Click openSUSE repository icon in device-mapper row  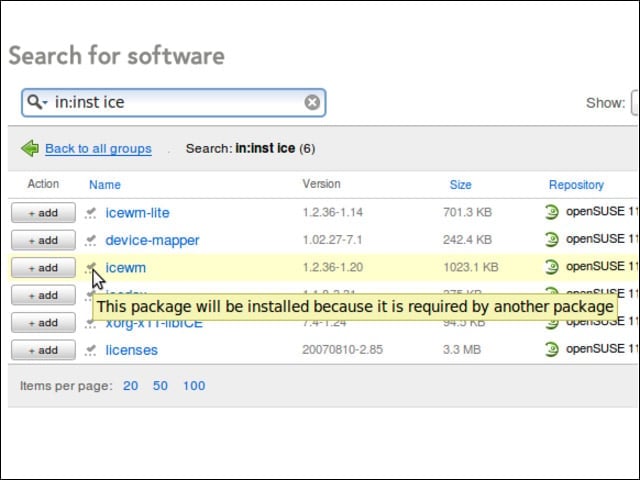pos(551,240)
